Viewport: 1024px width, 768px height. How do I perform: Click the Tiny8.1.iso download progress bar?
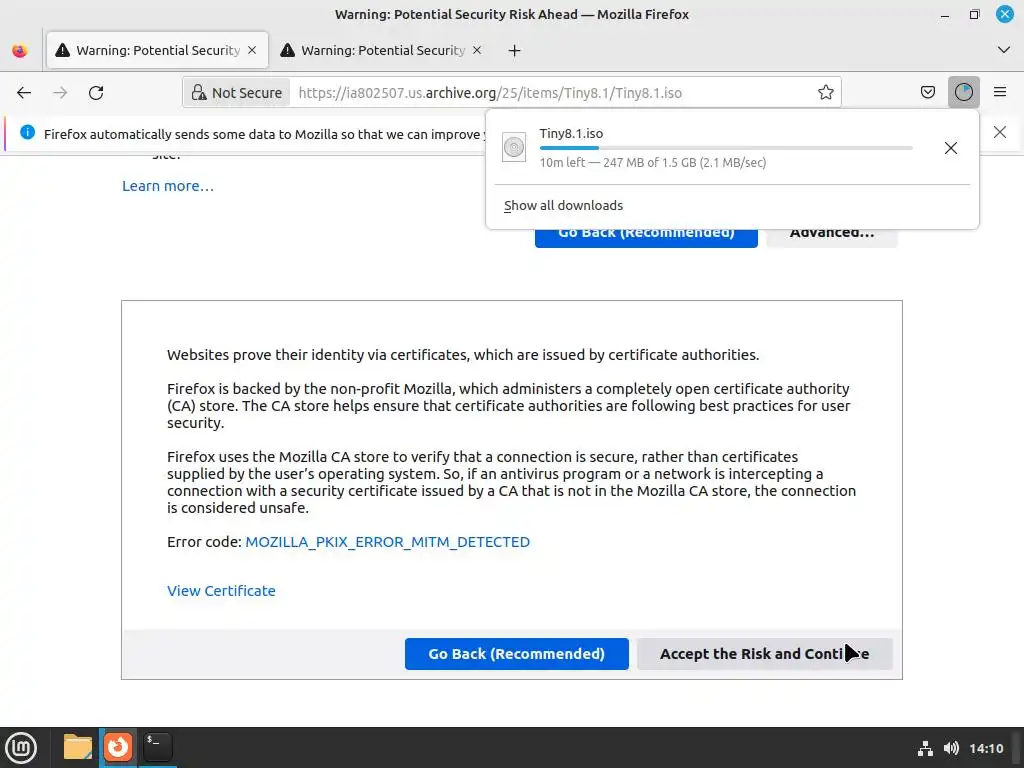click(x=726, y=148)
